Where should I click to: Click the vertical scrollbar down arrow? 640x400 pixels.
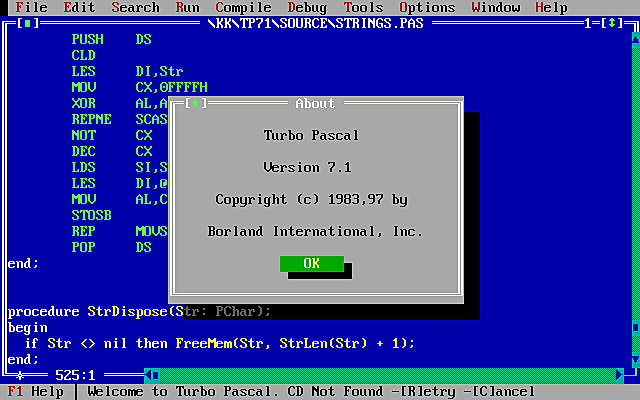click(x=636, y=359)
